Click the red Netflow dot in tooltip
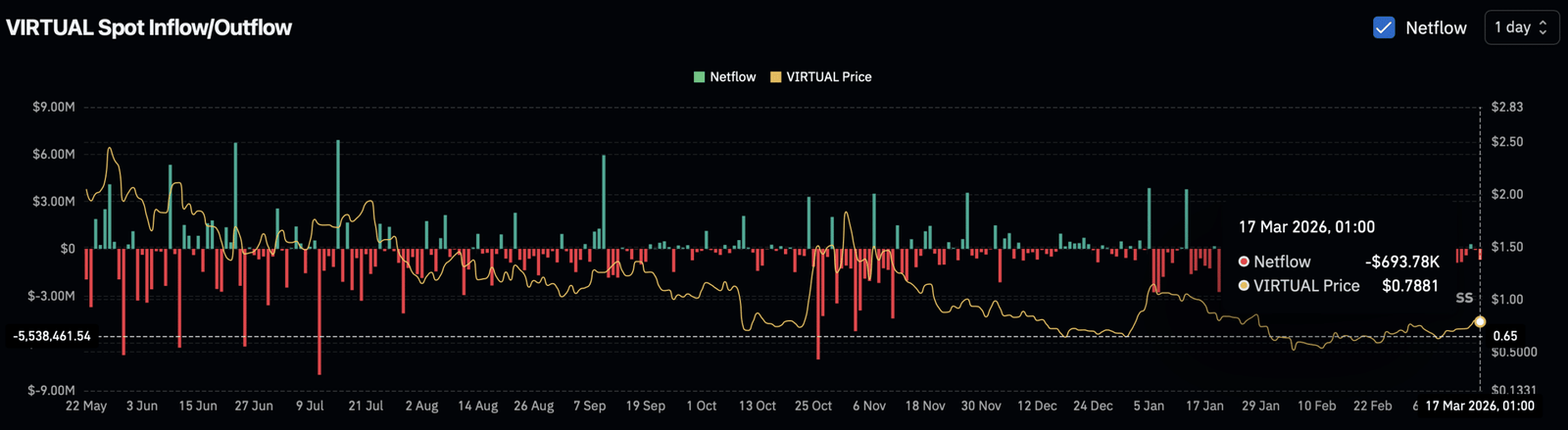Screen dimensions: 1568x430 pyautogui.click(x=1244, y=262)
